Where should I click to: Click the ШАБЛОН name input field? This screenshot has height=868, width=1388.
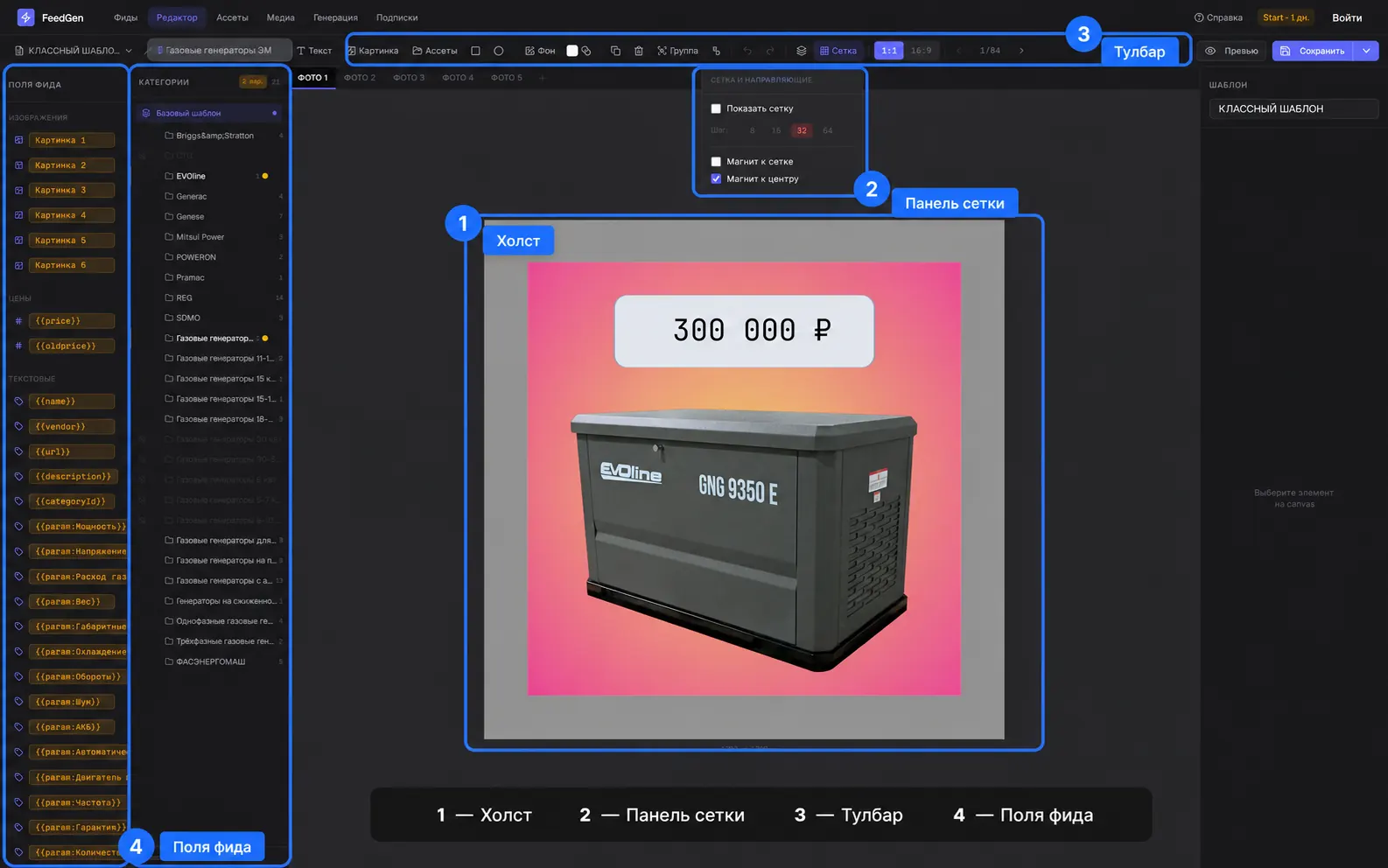1293,108
